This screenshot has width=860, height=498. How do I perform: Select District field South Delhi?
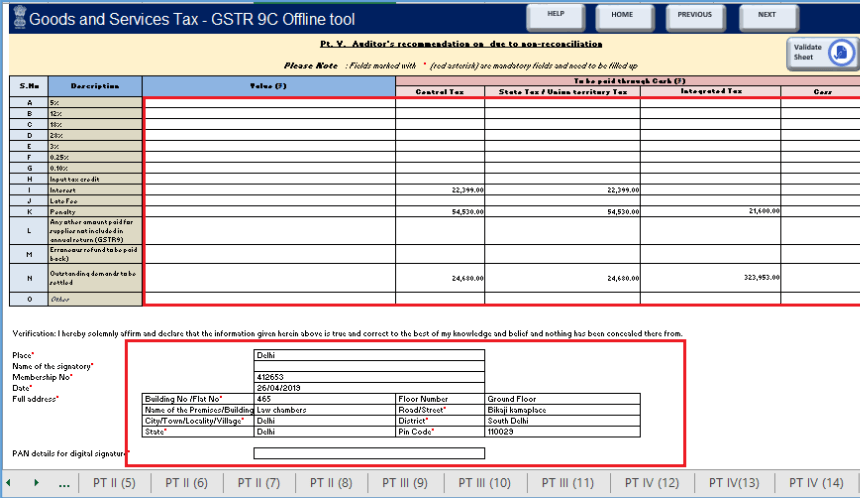563,421
